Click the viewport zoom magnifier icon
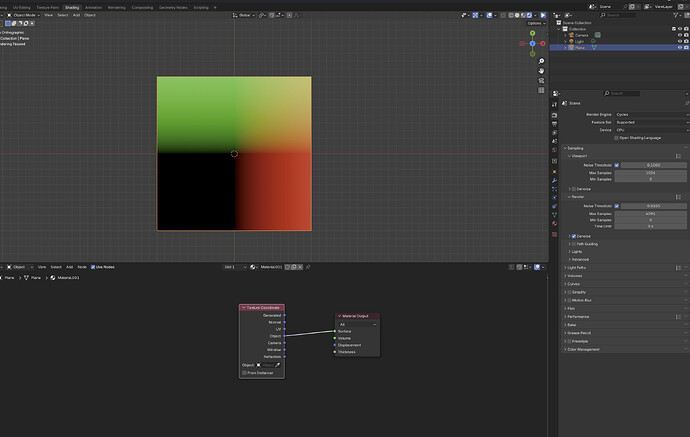690x437 pixels. (x=541, y=61)
